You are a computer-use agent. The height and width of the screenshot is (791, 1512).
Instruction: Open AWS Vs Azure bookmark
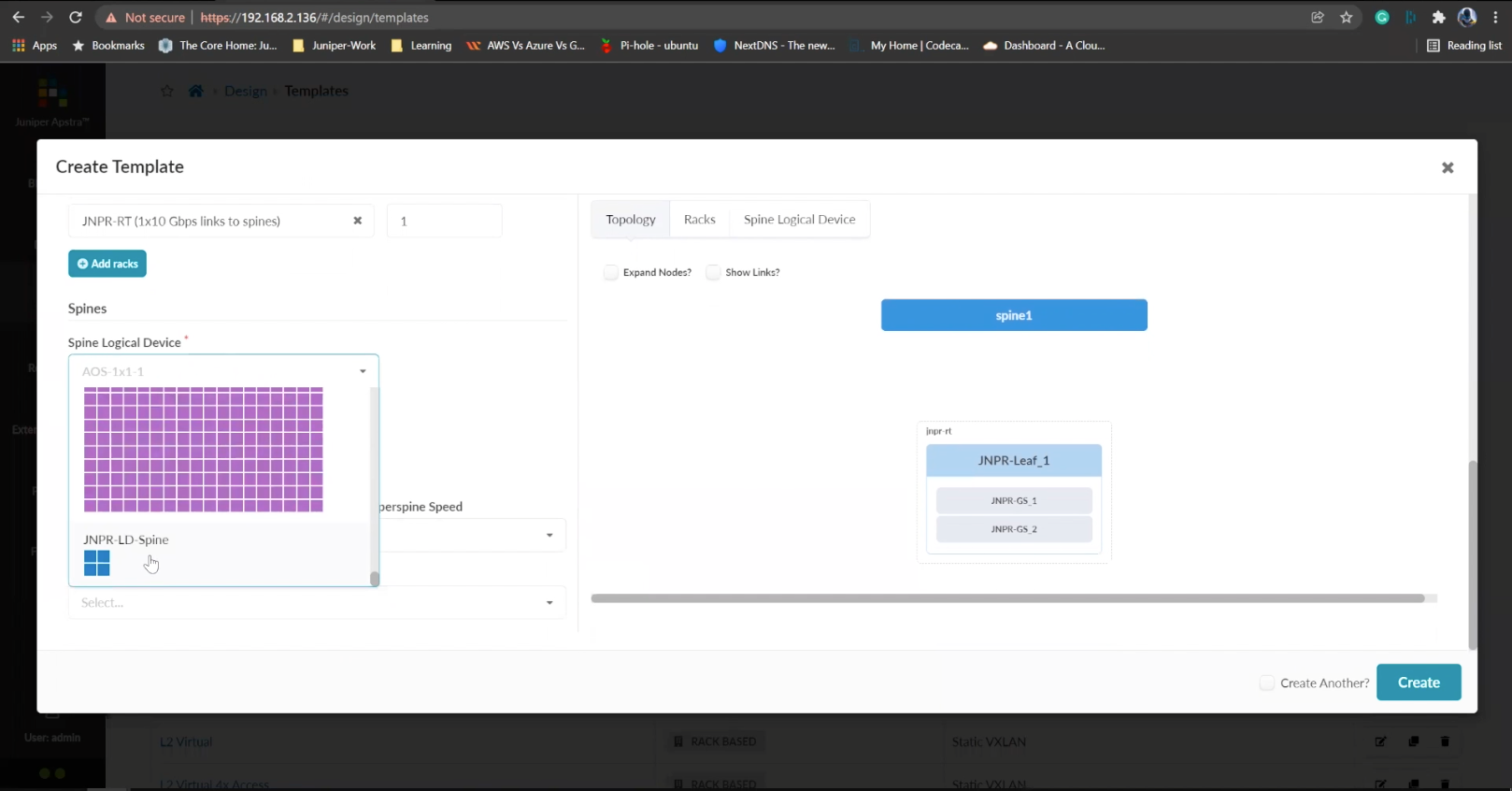[x=526, y=45]
